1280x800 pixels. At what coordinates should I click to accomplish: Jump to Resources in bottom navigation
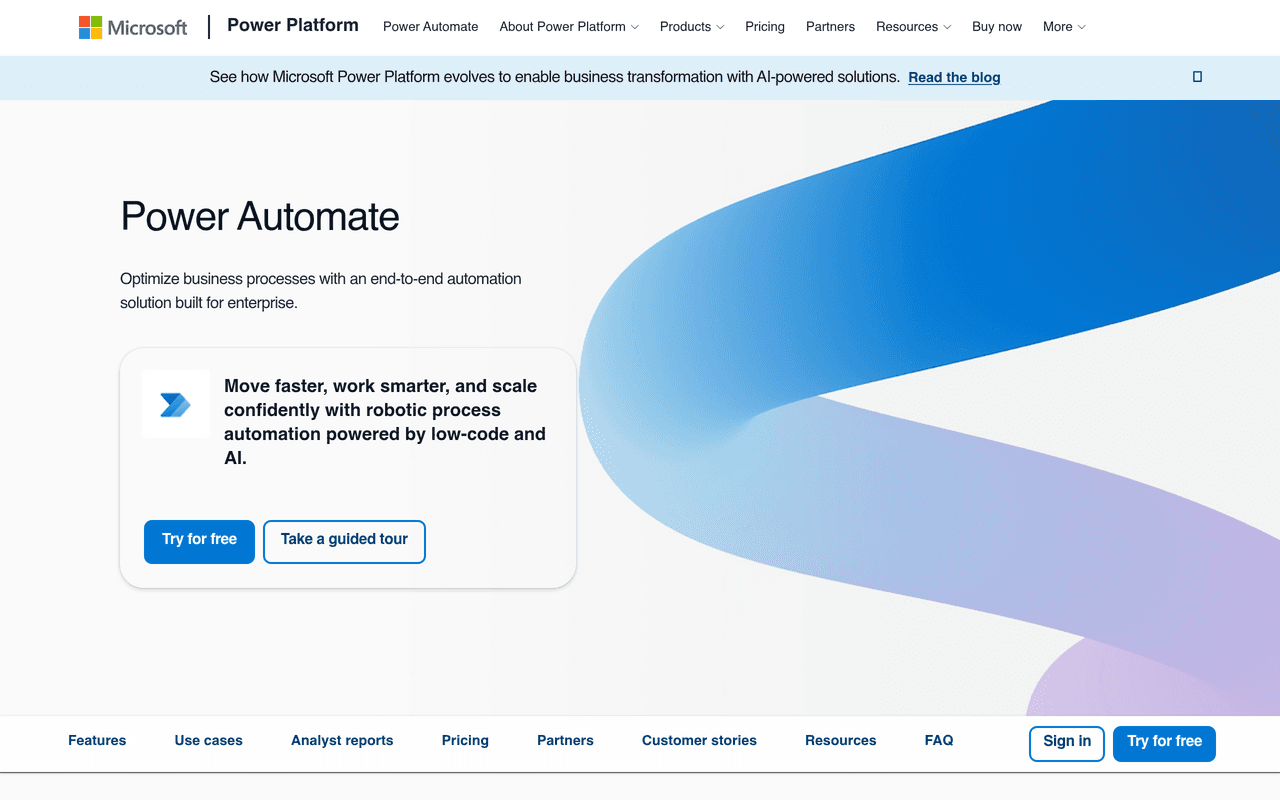841,741
